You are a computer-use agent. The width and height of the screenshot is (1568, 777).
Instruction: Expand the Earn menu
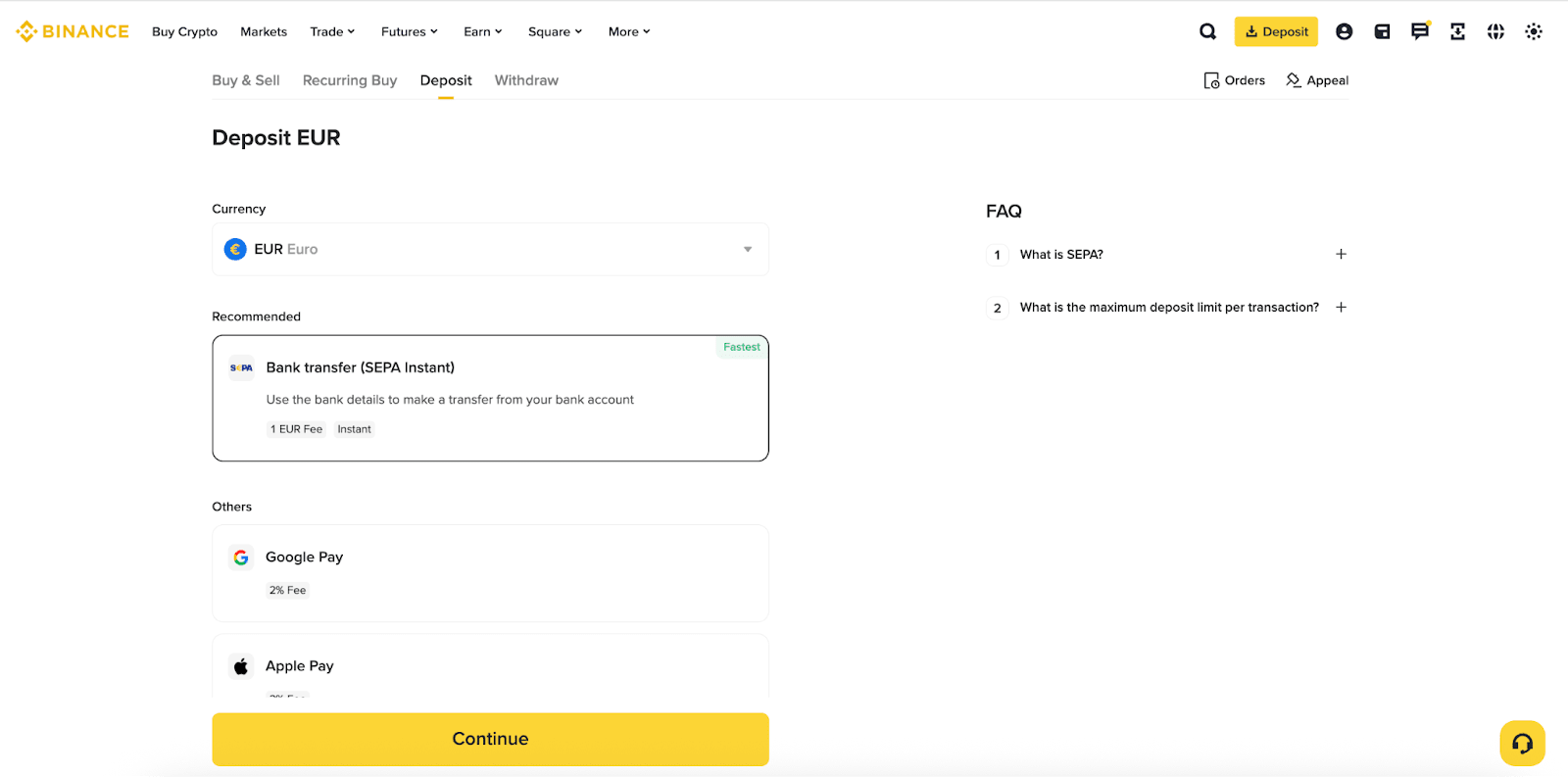[x=483, y=31]
